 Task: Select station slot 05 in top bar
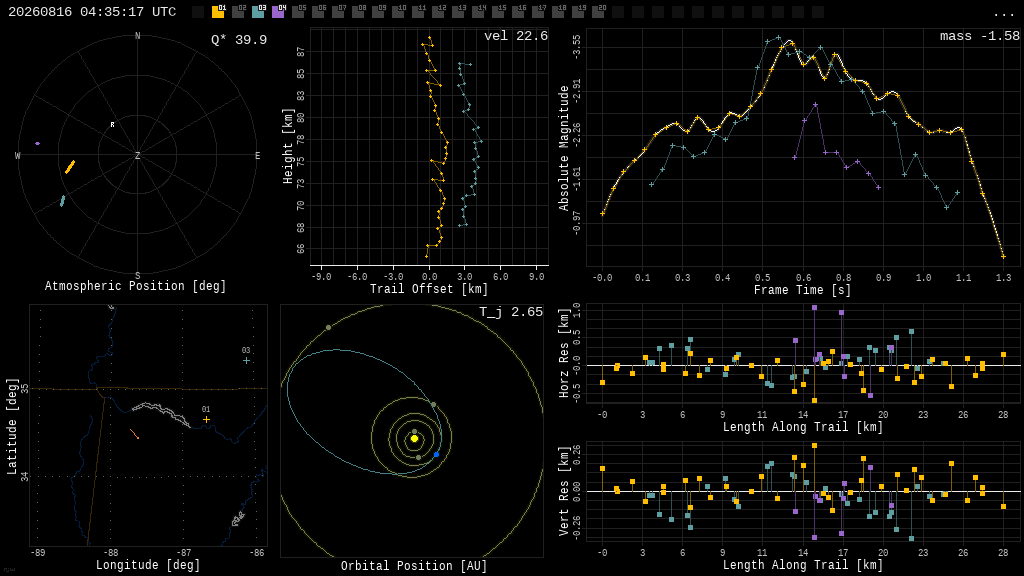(x=298, y=12)
